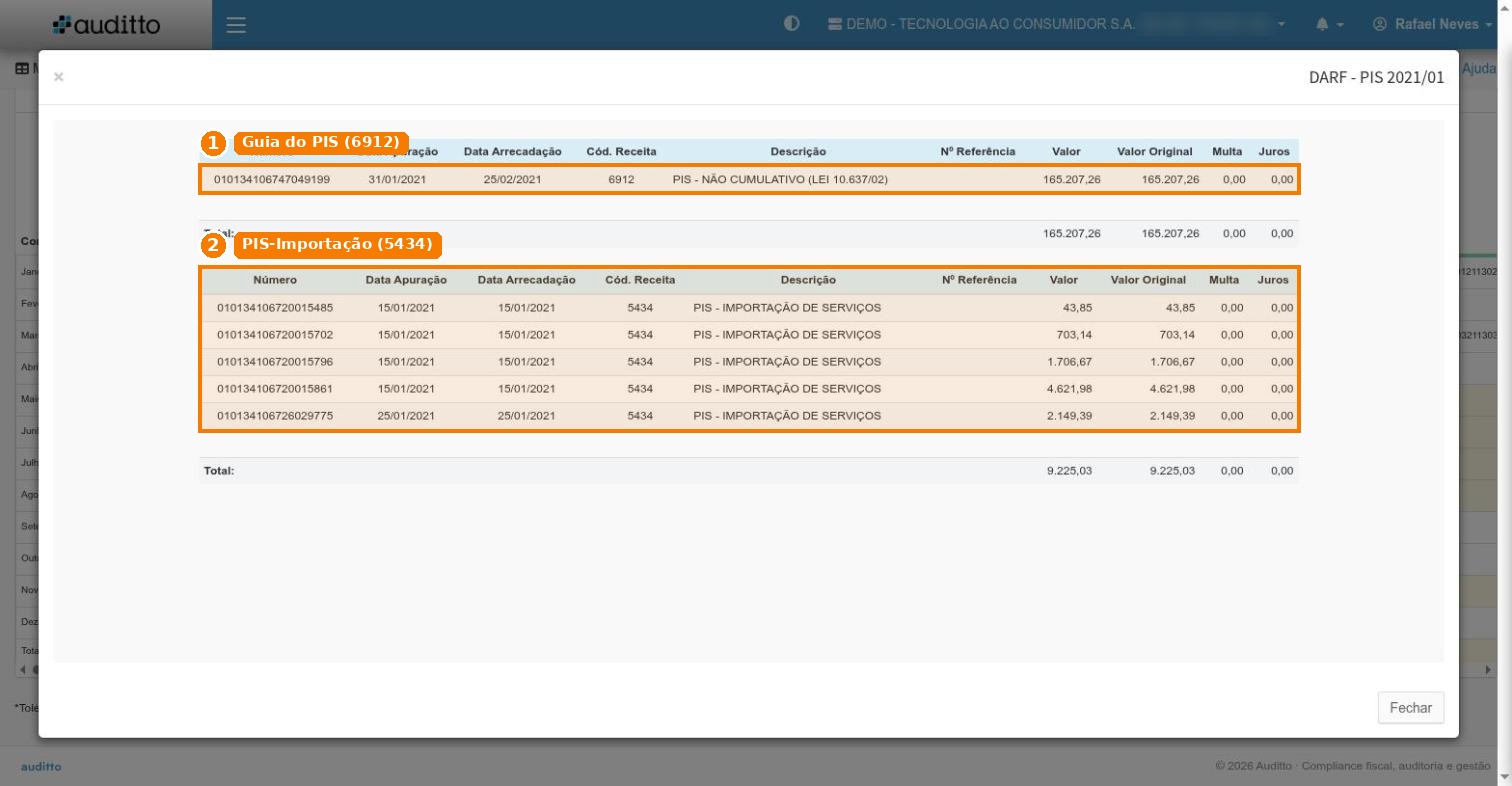Expand the DEMO company selector dropdown
Image resolution: width=1512 pixels, height=786 pixels.
[1056, 24]
